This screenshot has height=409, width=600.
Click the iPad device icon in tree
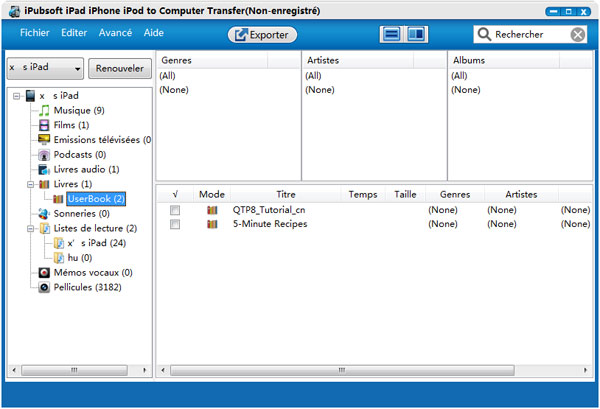point(30,96)
